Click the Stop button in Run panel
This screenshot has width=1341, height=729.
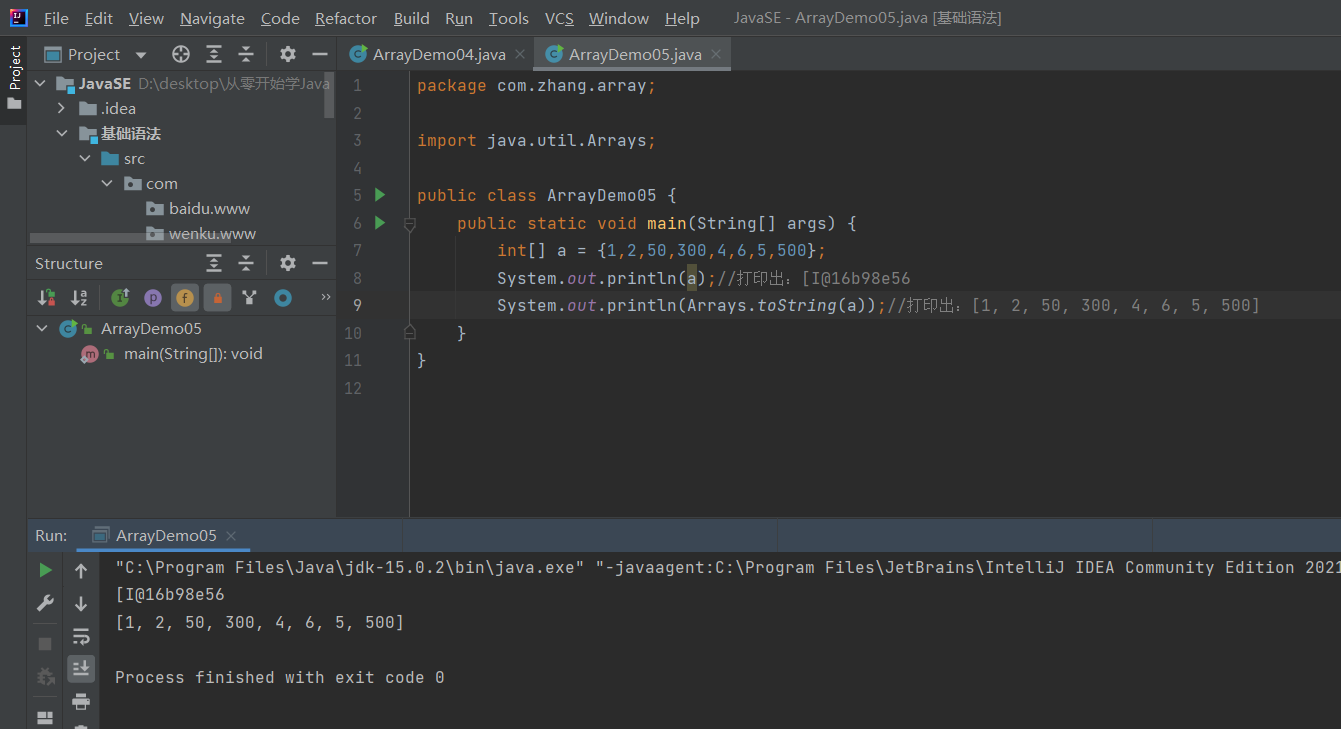[x=45, y=644]
